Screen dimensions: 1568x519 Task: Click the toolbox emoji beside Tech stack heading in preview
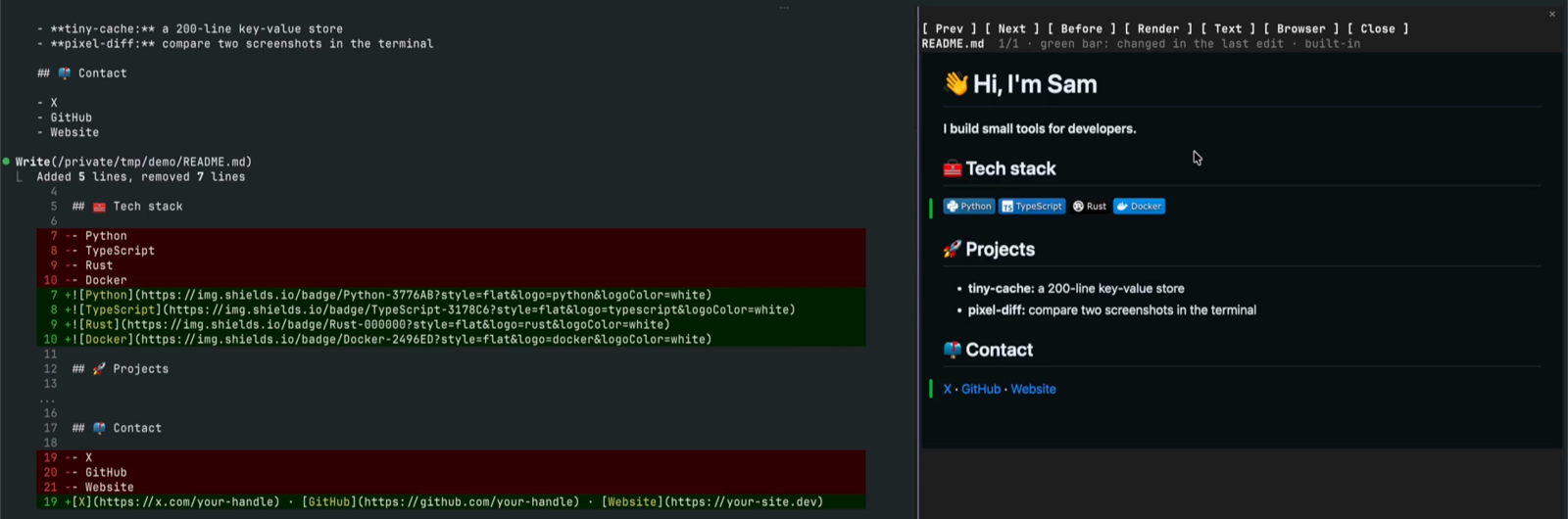click(x=953, y=168)
